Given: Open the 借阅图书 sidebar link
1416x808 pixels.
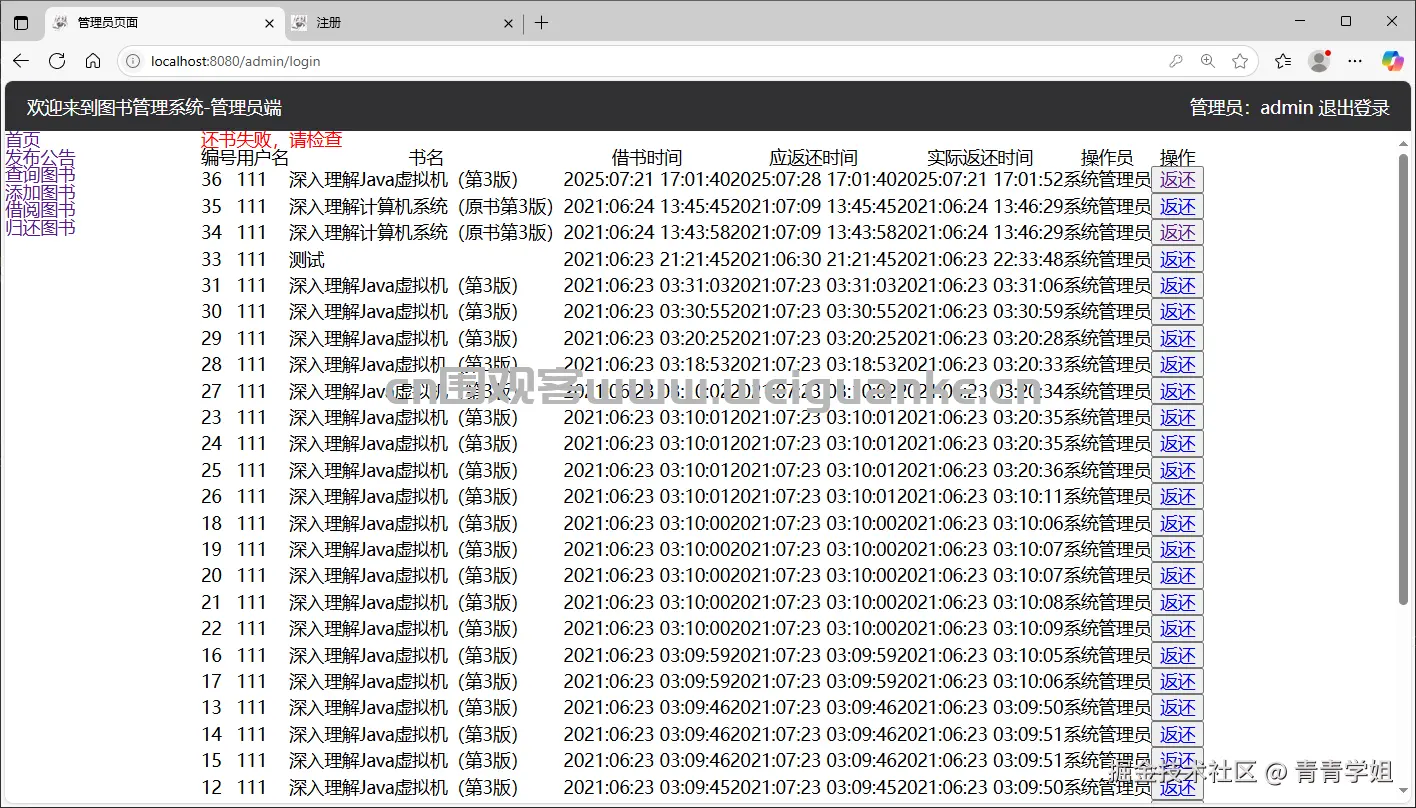Looking at the screenshot, I should (40, 210).
